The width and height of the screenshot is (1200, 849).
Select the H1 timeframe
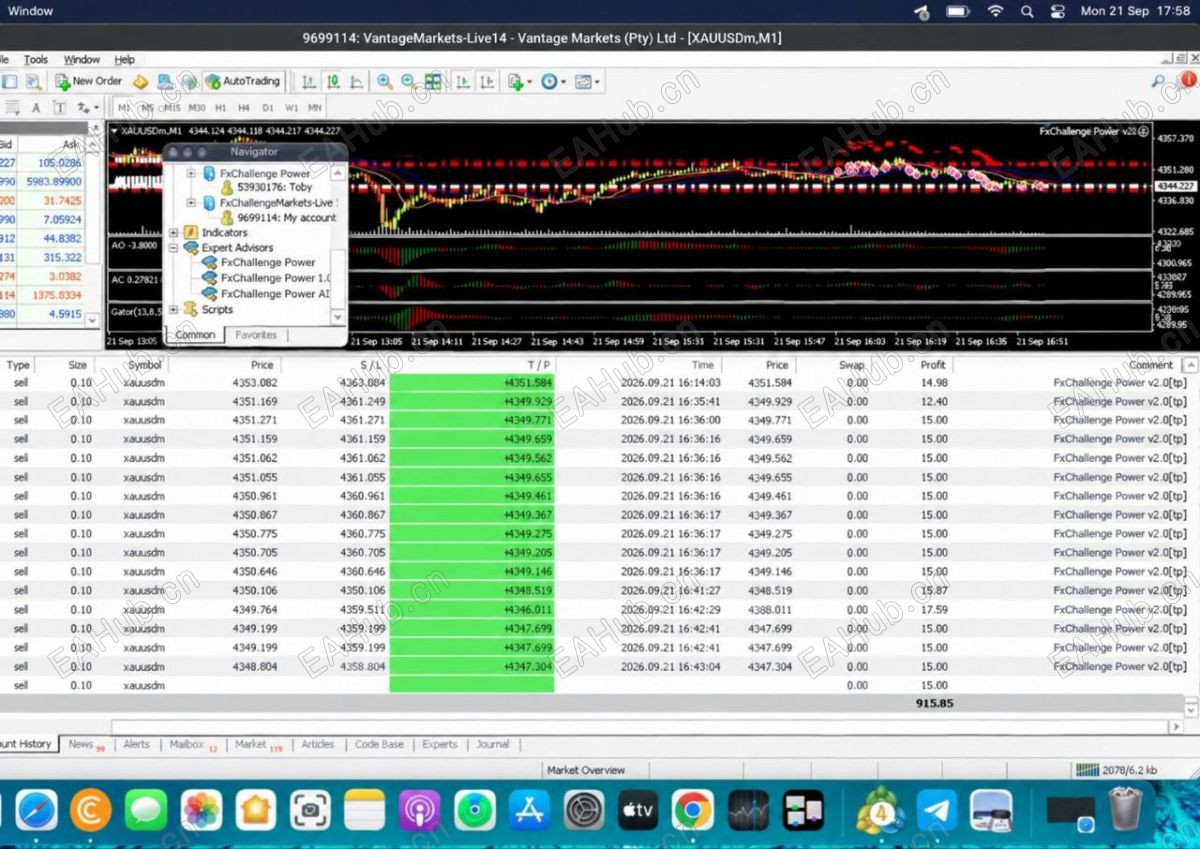coord(221,108)
